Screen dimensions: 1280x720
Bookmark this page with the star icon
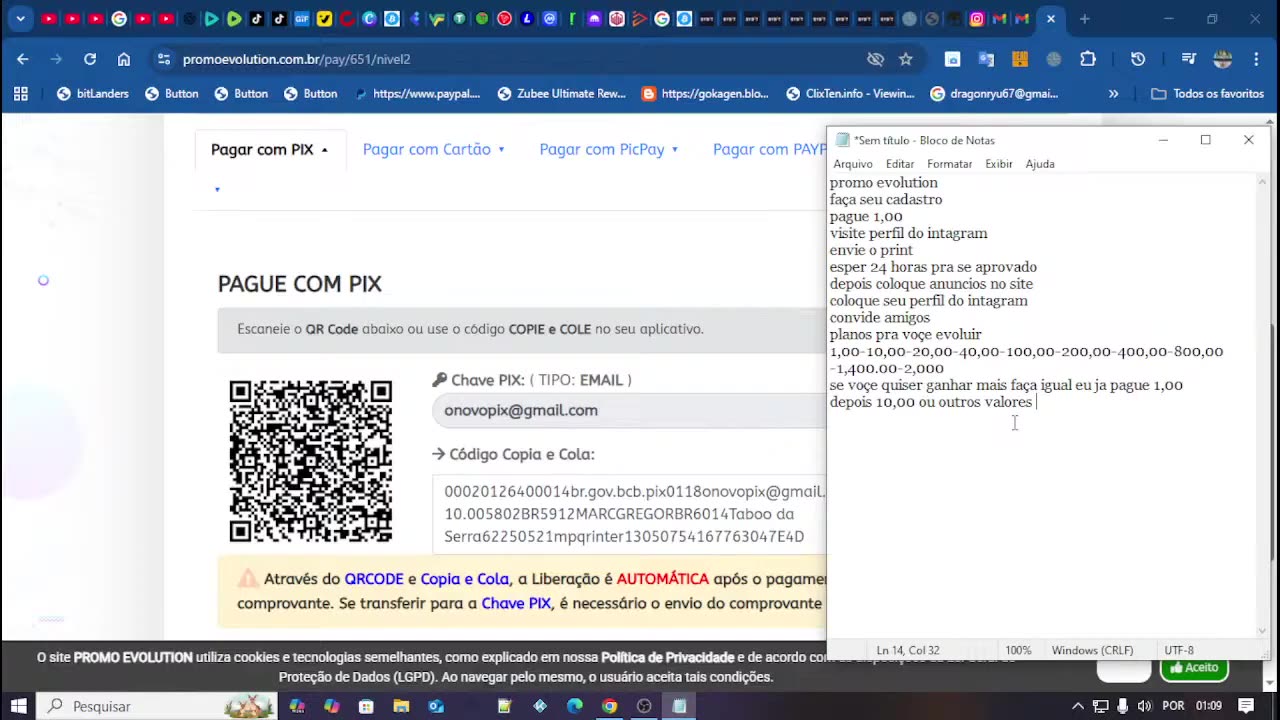906,59
